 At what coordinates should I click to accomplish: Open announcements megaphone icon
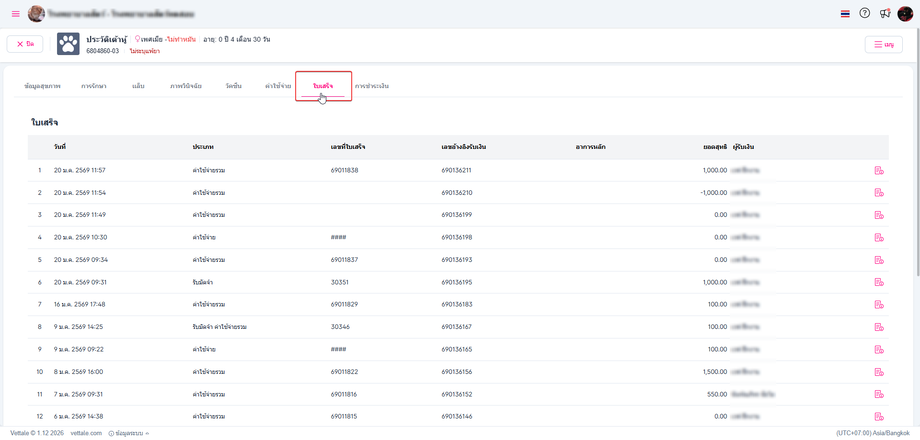(885, 13)
